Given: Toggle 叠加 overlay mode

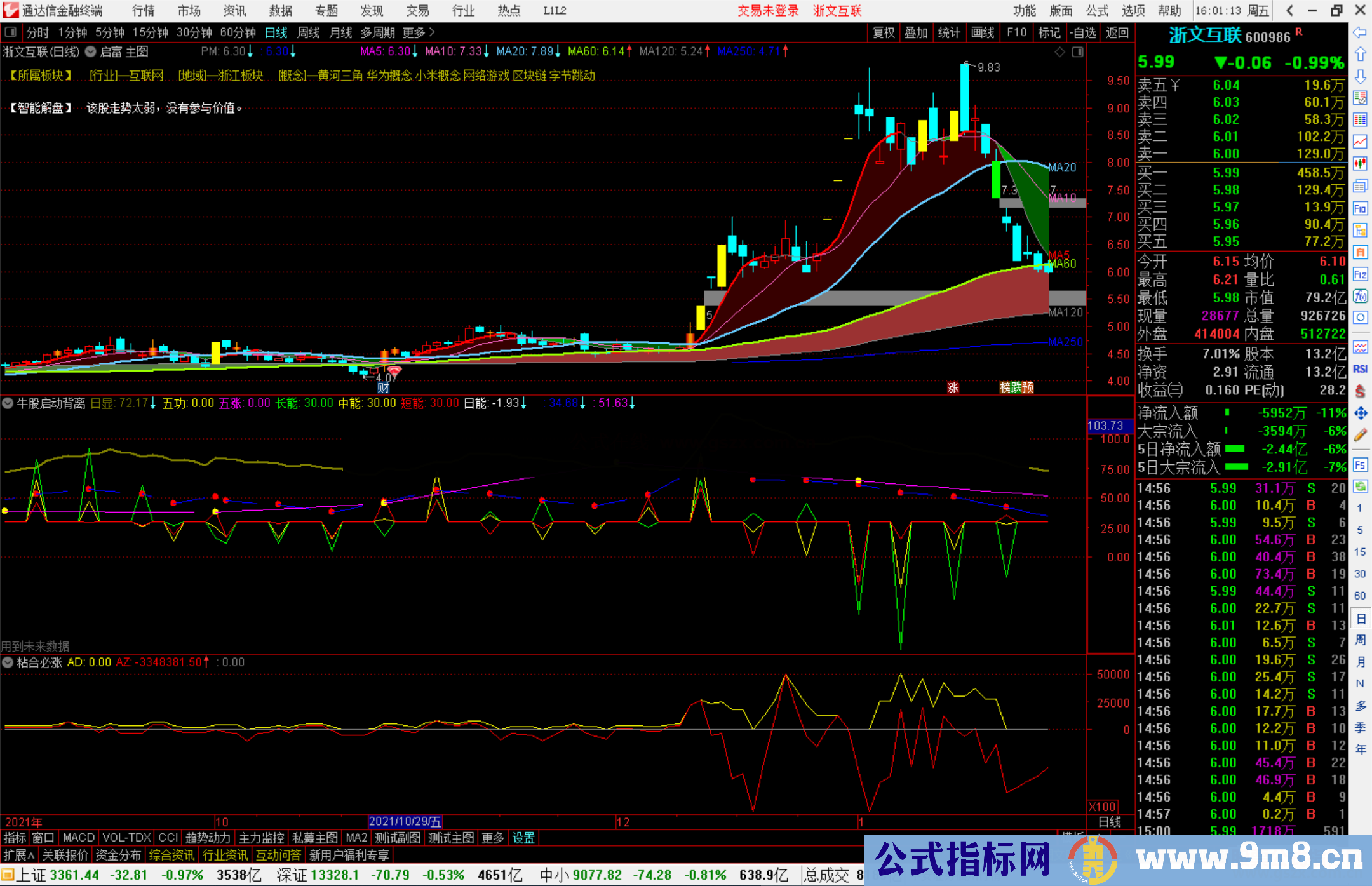Looking at the screenshot, I should coord(917,32).
